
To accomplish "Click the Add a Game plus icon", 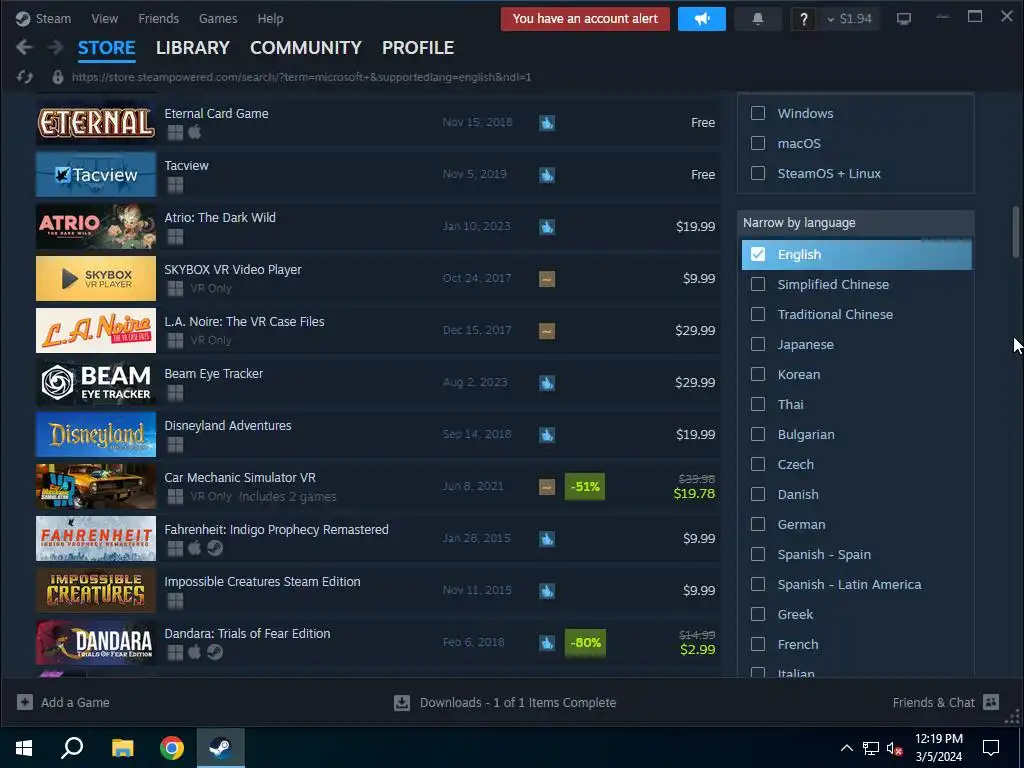I will [25, 702].
